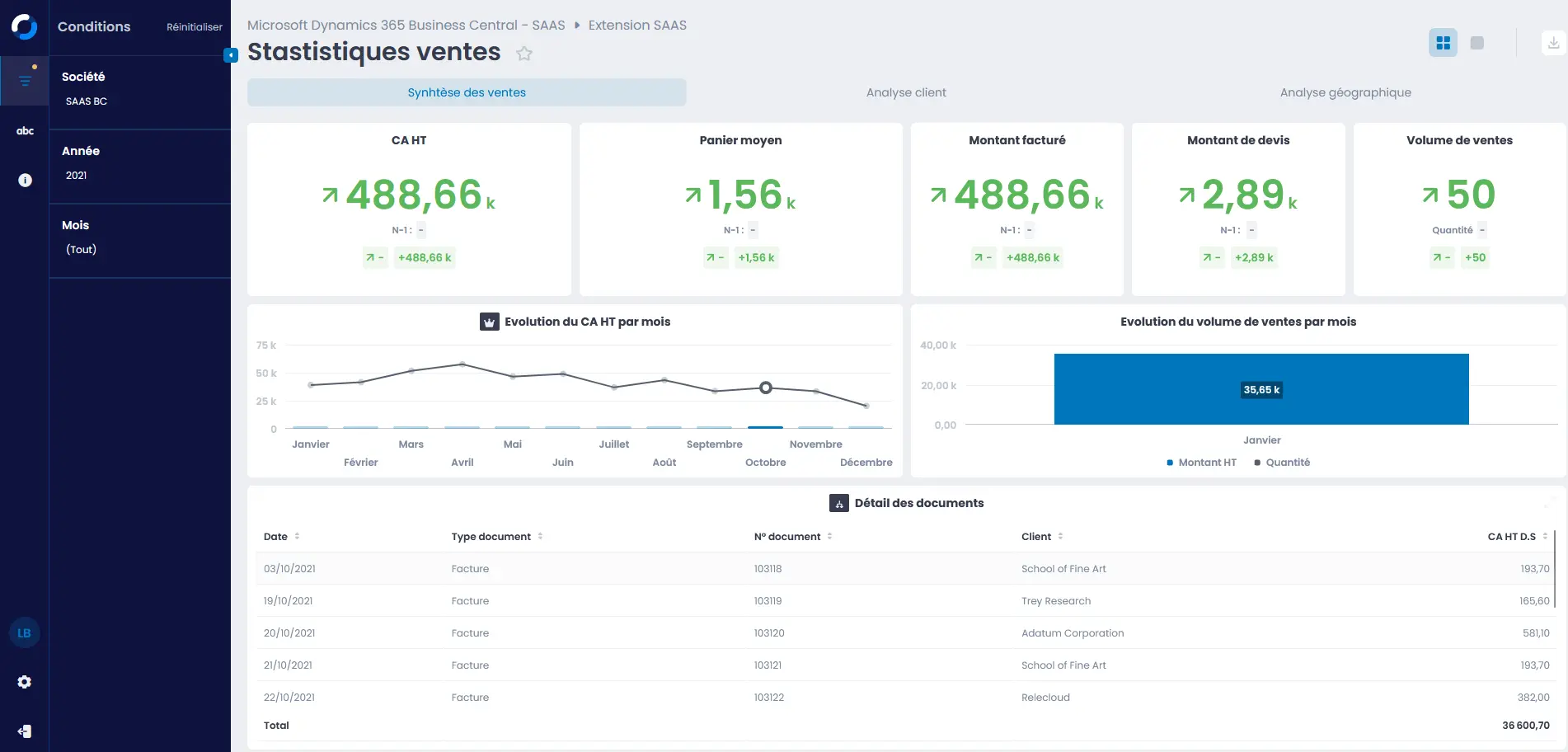
Task: Click the hierarchy icon beside Détail des documents
Action: tap(838, 503)
